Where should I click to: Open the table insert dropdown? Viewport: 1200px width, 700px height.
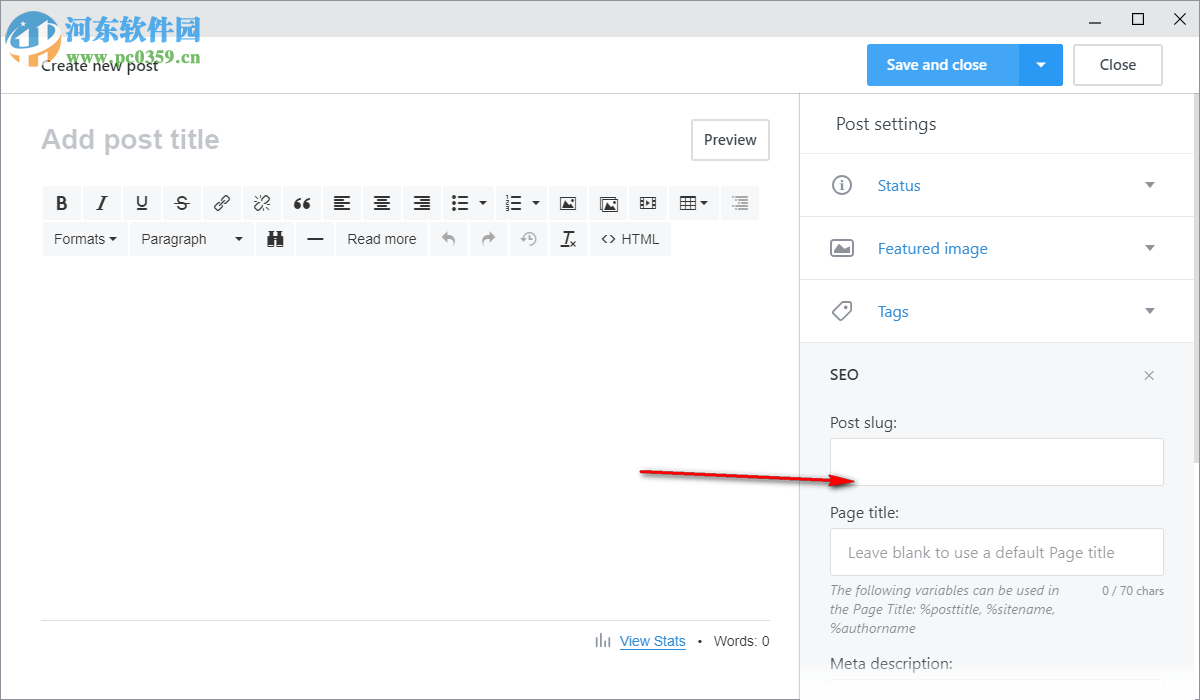pos(693,203)
